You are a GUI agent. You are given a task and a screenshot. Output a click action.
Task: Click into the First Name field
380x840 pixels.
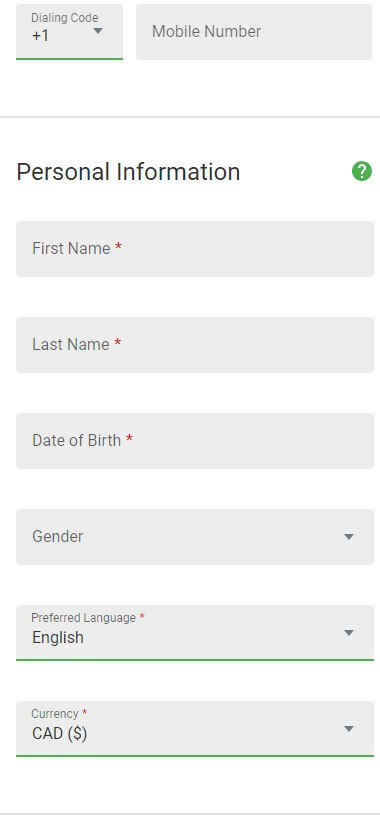pyautogui.click(x=195, y=249)
